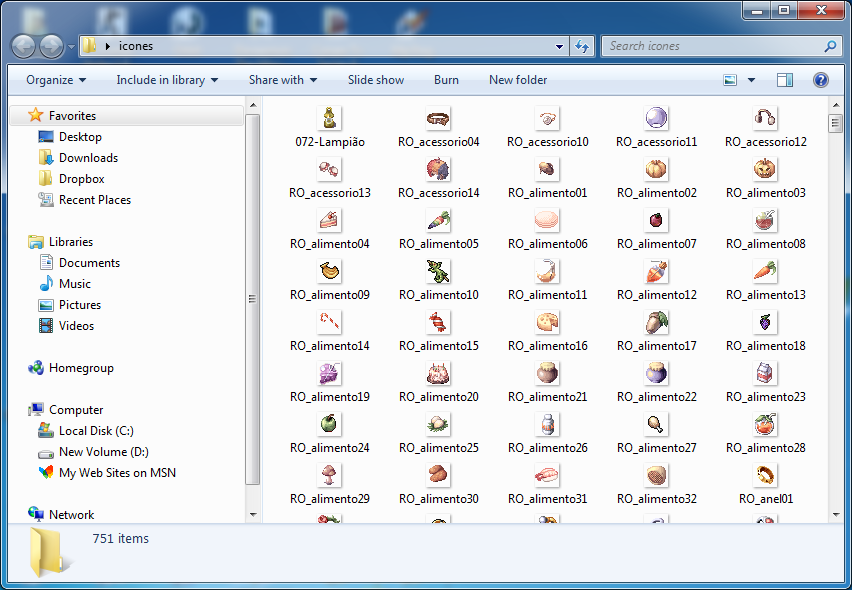852x590 pixels.
Task: Click the Forward navigation arrow
Action: pyautogui.click(x=52, y=46)
